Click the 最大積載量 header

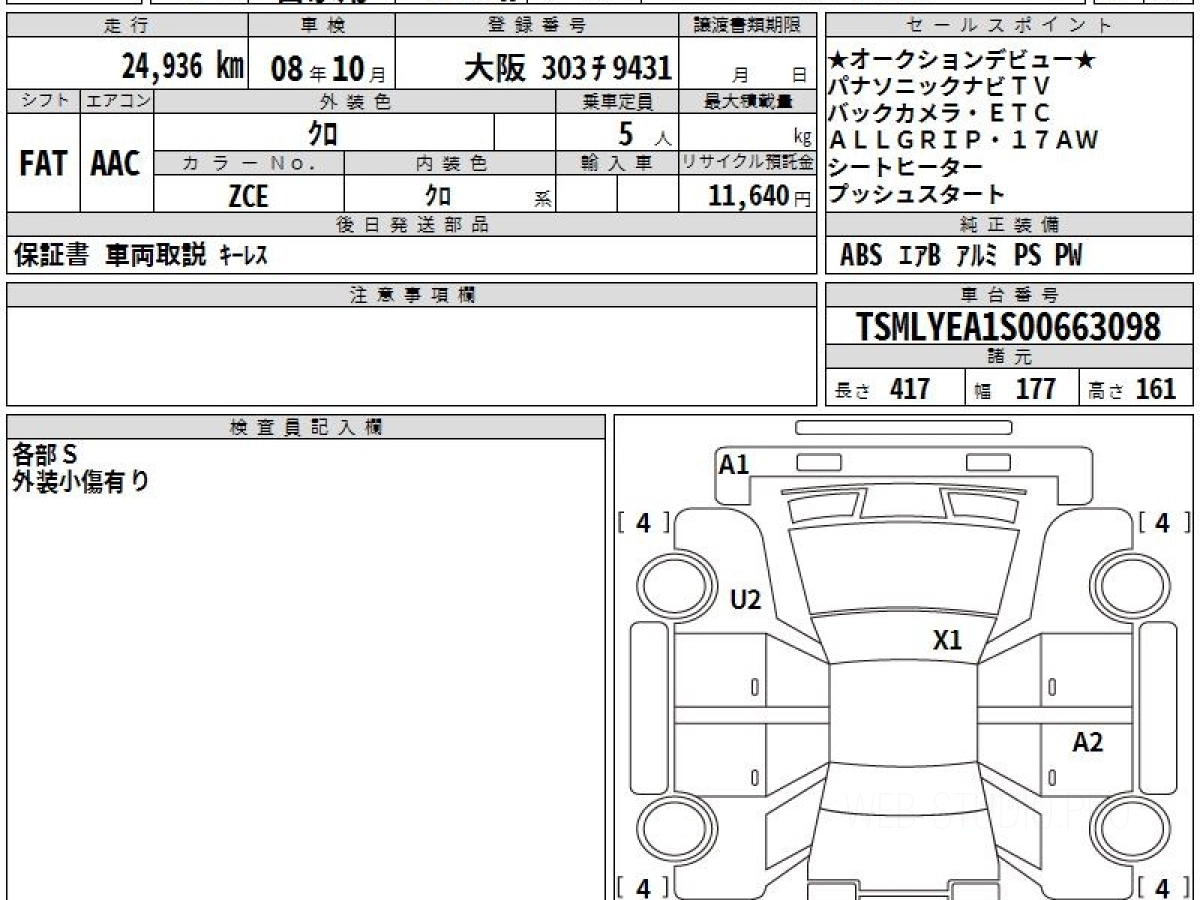tap(748, 101)
